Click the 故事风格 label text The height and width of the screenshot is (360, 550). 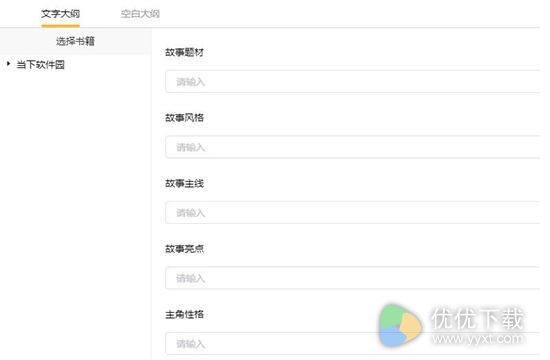185,118
